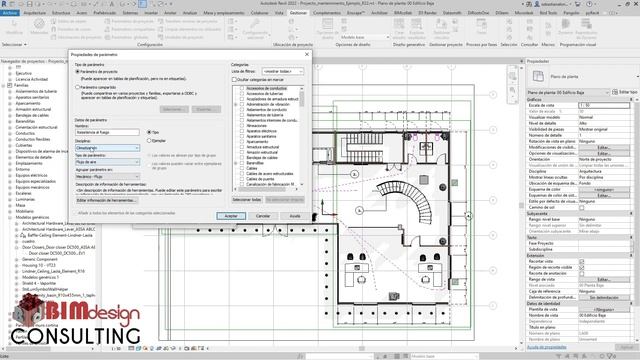Viewport: 640px width, 360px height.
Task: Check the Barandillas category
Action: tap(242, 163)
